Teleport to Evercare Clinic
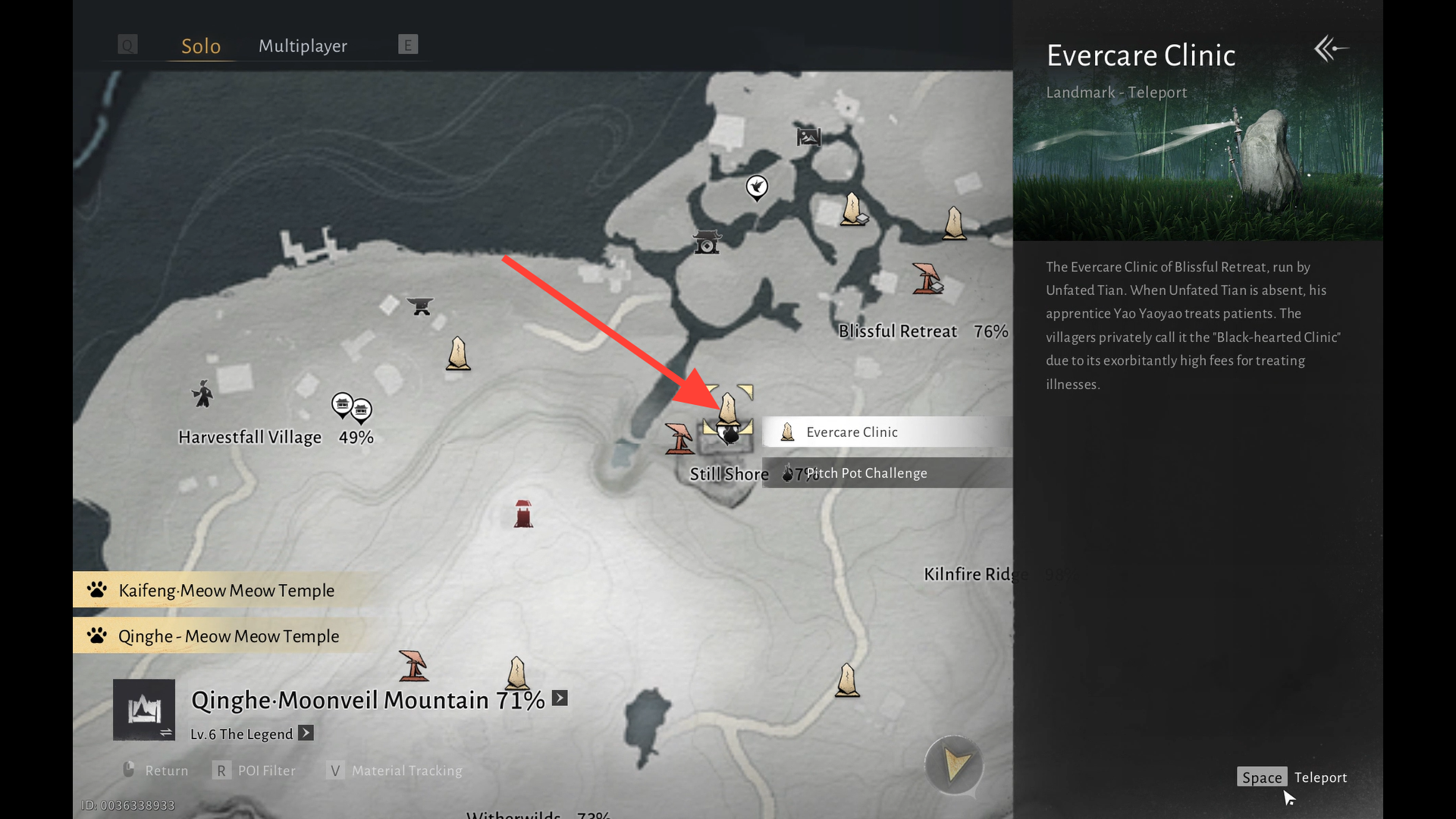Image resolution: width=1456 pixels, height=819 pixels. 1292,777
